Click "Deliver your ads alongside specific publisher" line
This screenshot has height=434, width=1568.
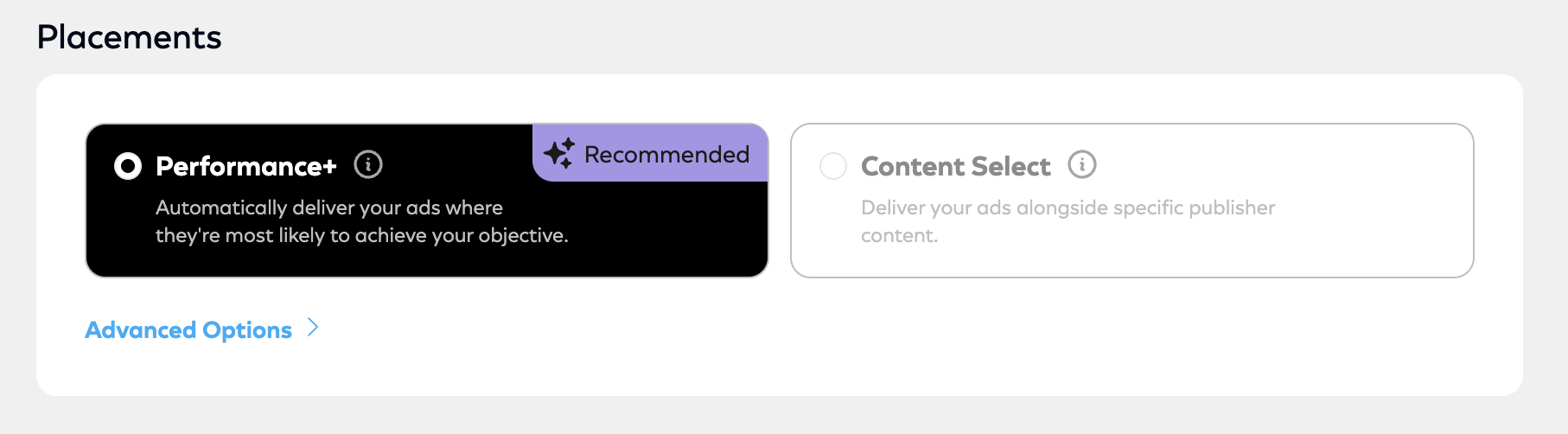coord(1068,207)
